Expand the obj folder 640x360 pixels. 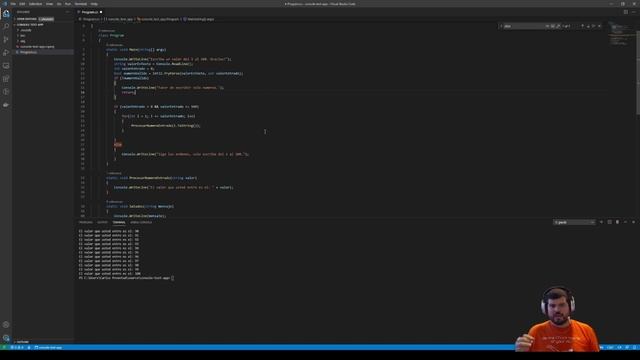(23, 41)
